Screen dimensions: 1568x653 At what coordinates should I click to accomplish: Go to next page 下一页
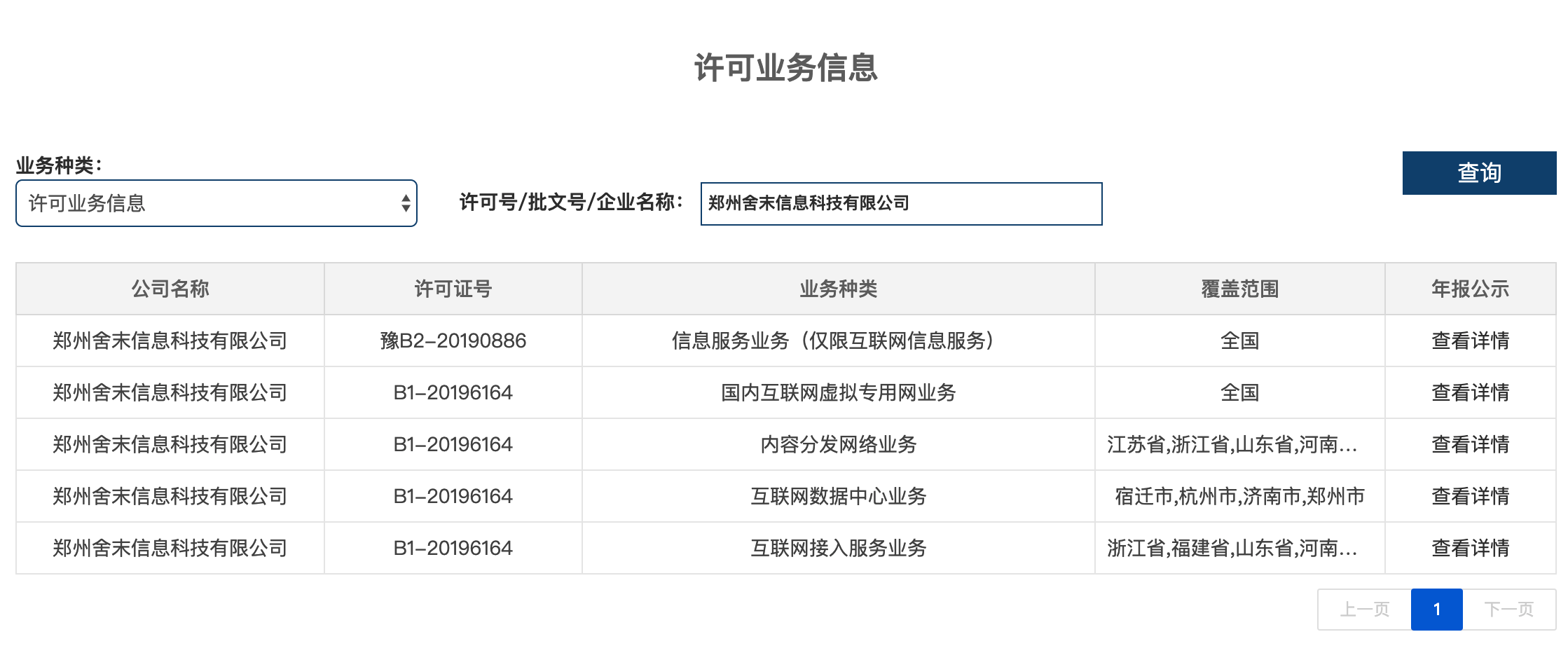point(1509,610)
